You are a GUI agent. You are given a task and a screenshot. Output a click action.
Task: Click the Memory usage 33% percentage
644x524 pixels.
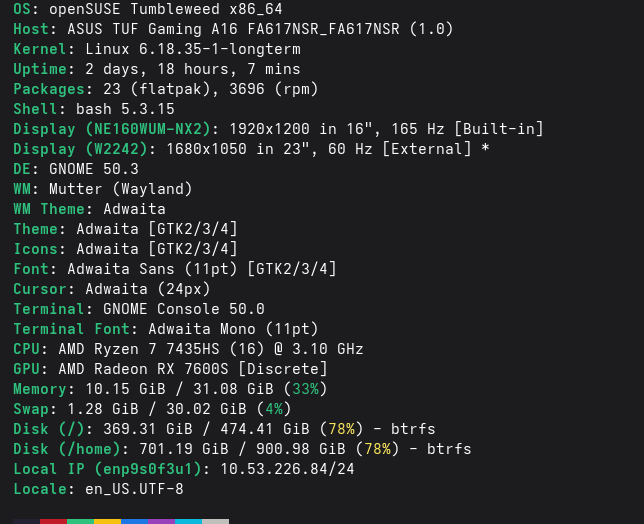coord(305,389)
